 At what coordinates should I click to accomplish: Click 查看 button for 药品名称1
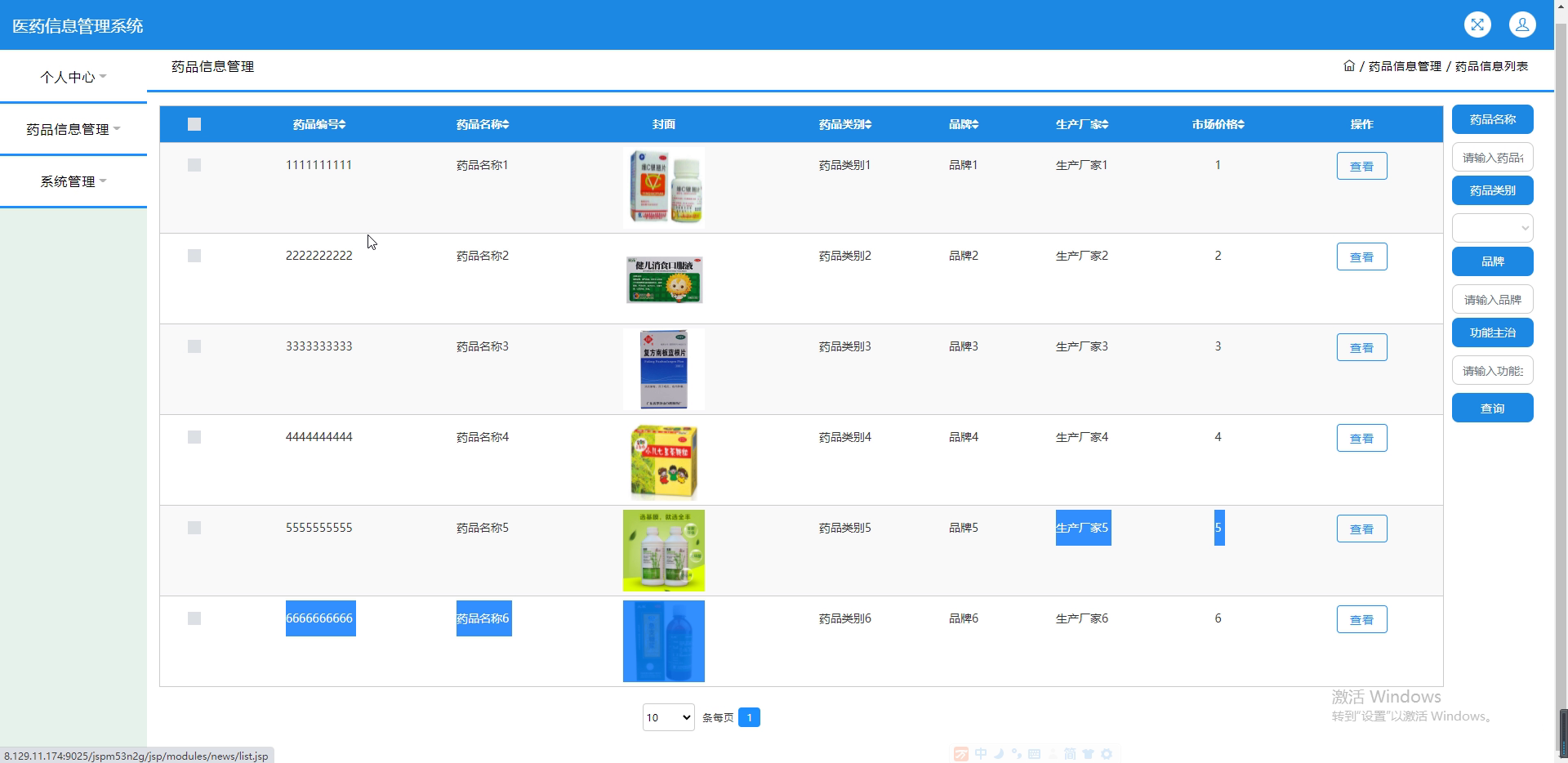tap(1361, 166)
